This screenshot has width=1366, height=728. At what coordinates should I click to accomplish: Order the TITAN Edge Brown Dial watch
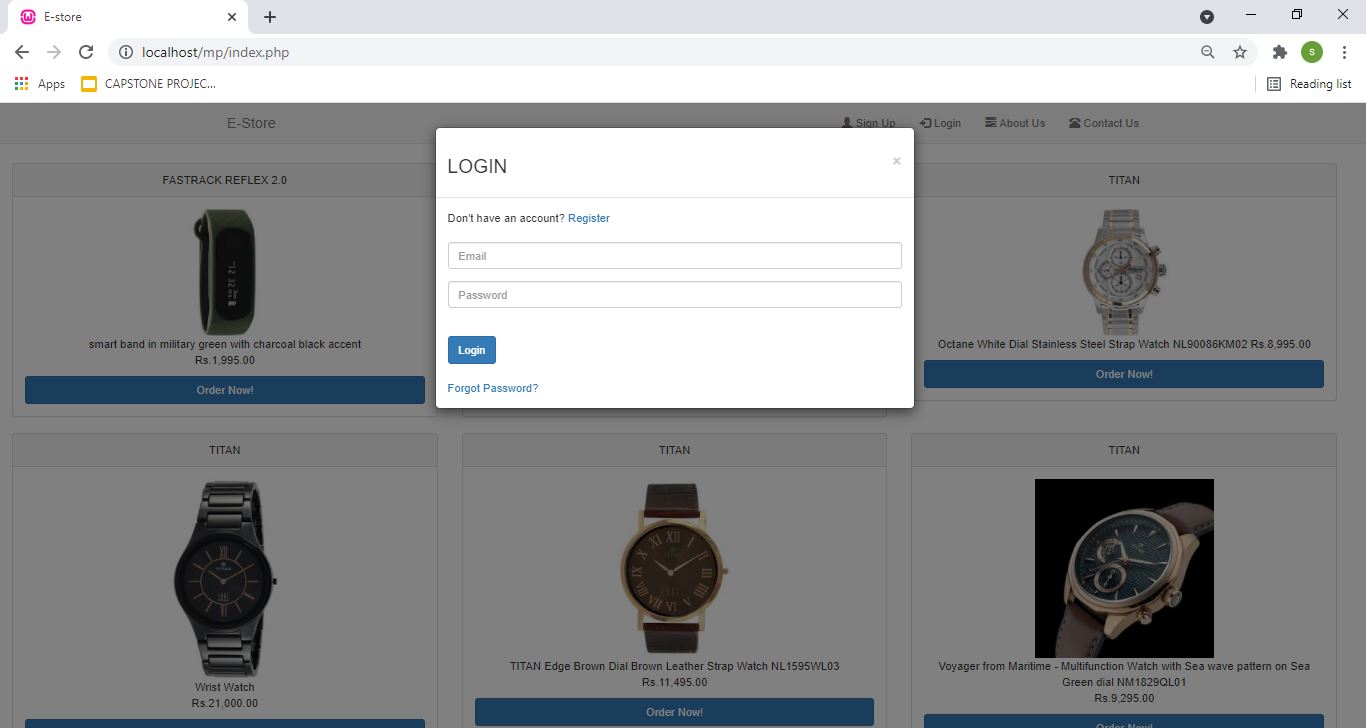tap(674, 712)
